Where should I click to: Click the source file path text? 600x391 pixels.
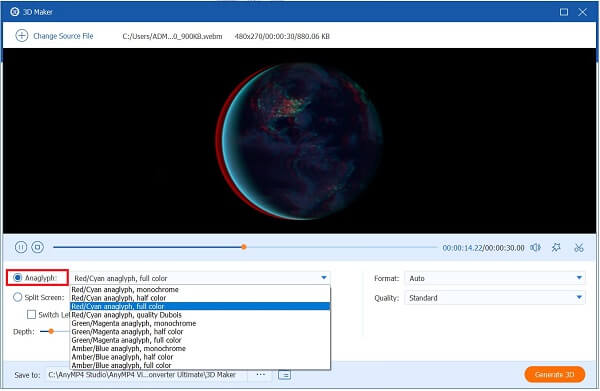click(x=172, y=36)
